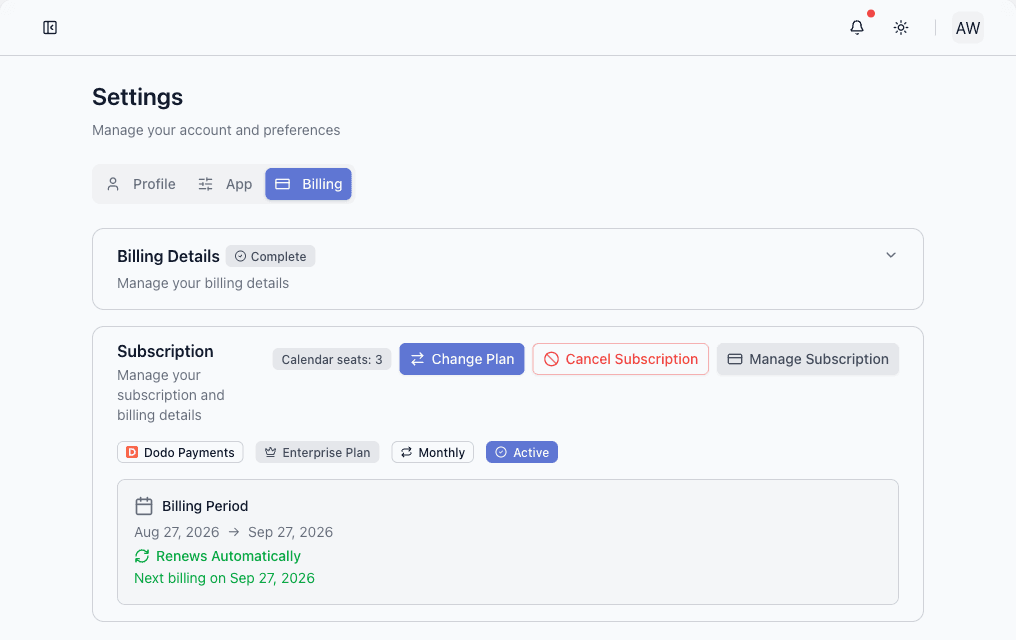Toggle the sidebar panel icon
Viewport: 1016px width, 640px height.
point(50,27)
